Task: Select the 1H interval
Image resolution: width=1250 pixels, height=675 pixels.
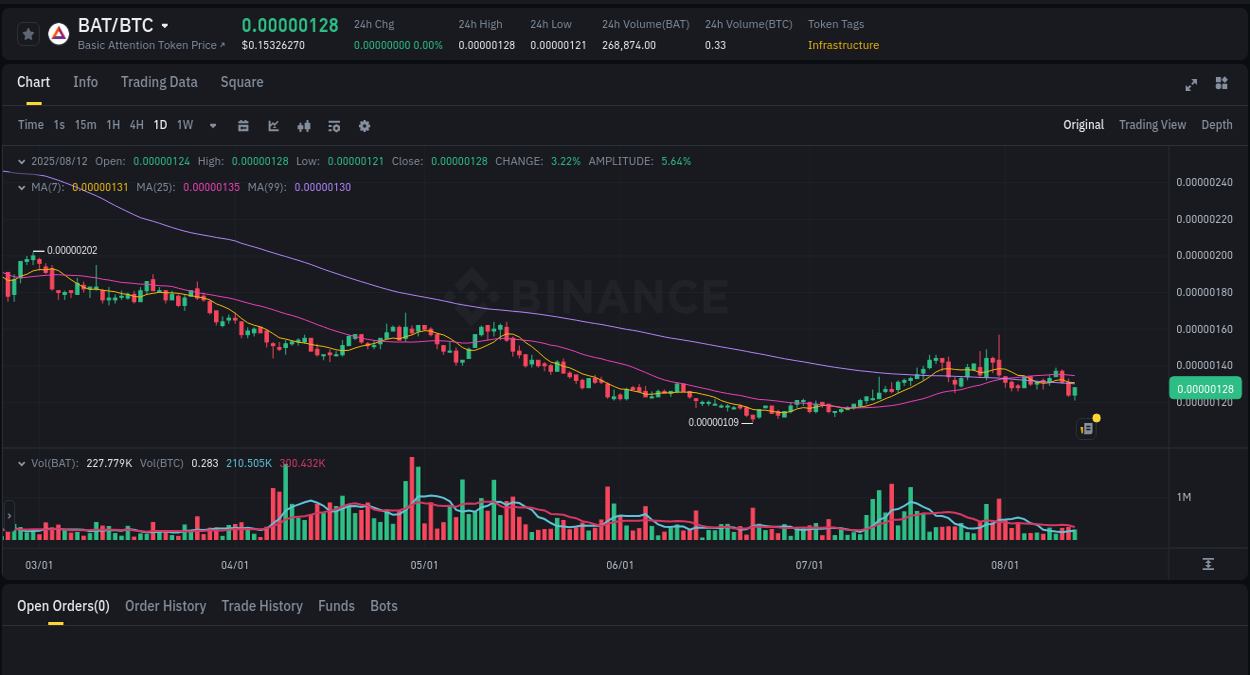Action: pyautogui.click(x=113, y=125)
